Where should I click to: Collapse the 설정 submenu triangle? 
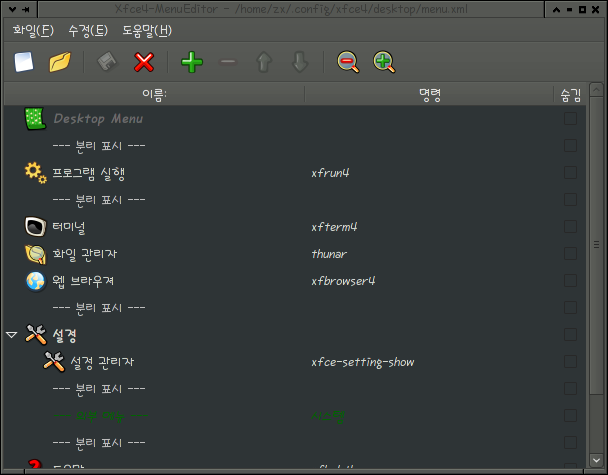pos(12,335)
